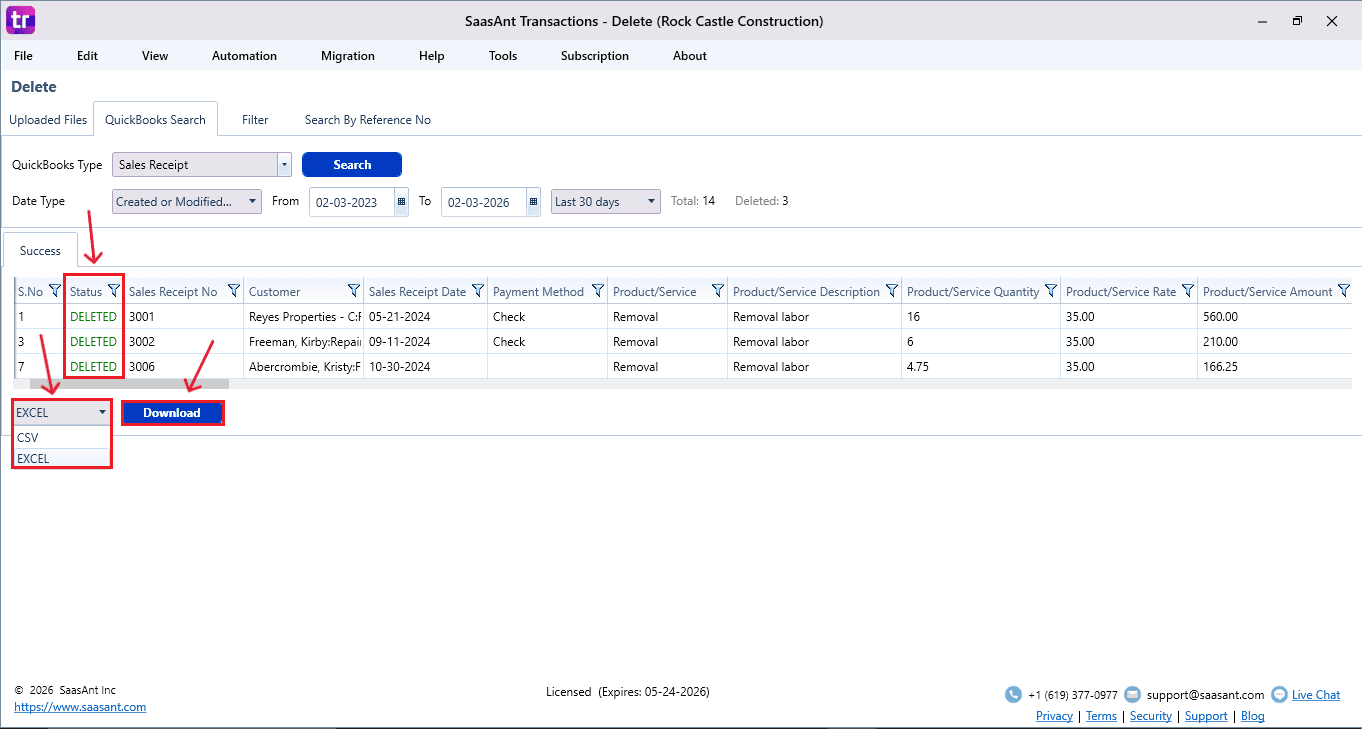Screen dimensions: 1362x729
Task: Expand the QuickBooks Type dropdown
Action: pyautogui.click(x=284, y=165)
